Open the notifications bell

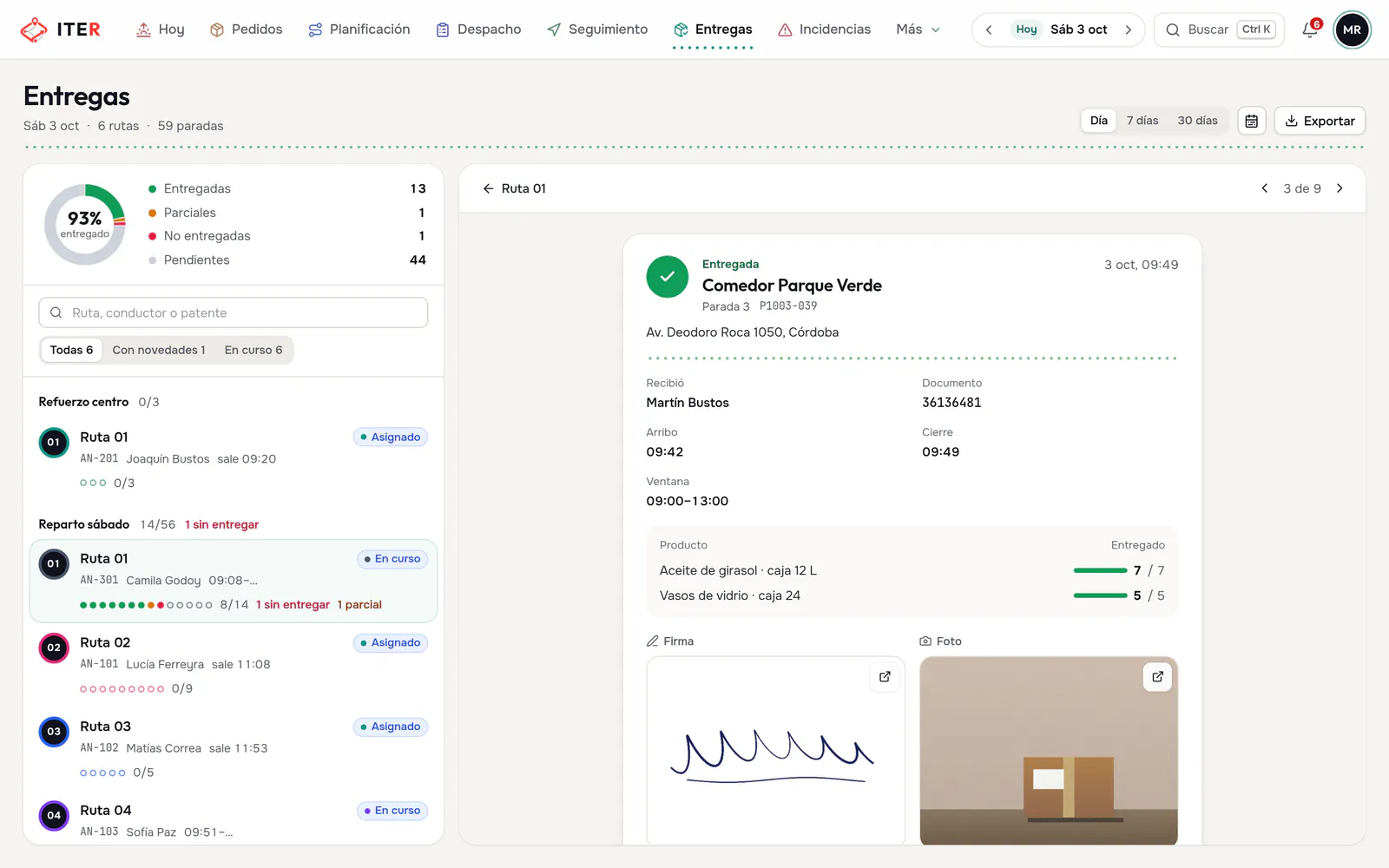tap(1310, 30)
